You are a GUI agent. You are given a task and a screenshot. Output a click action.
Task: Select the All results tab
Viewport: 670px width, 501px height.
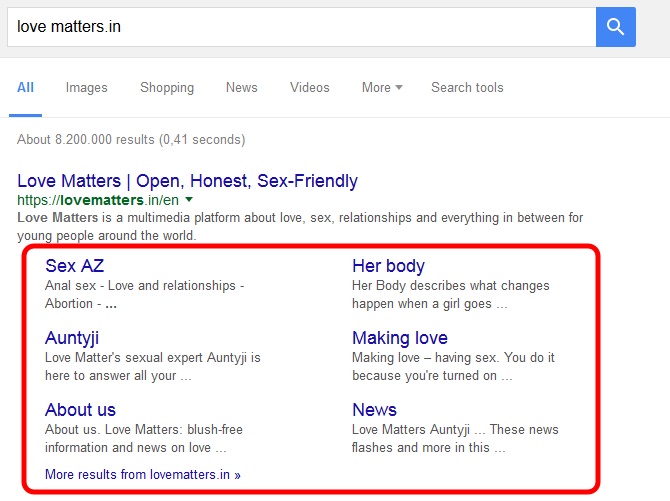pyautogui.click(x=25, y=88)
